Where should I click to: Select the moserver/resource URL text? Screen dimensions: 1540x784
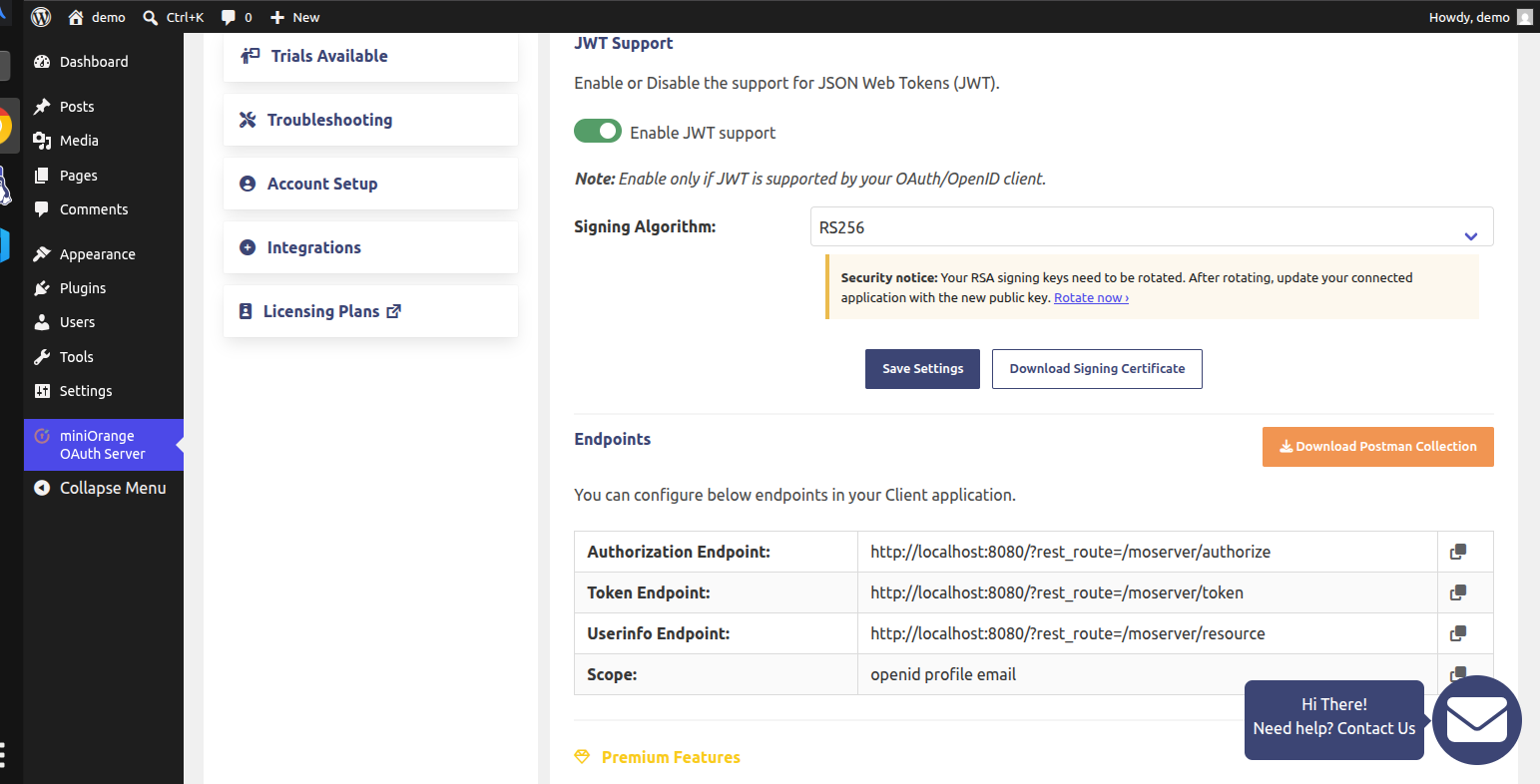coord(1068,633)
